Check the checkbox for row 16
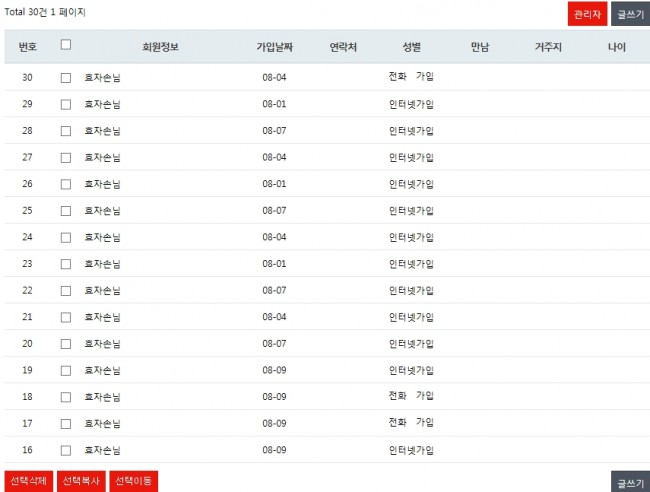Viewport: 650px width, 492px height. coord(66,450)
